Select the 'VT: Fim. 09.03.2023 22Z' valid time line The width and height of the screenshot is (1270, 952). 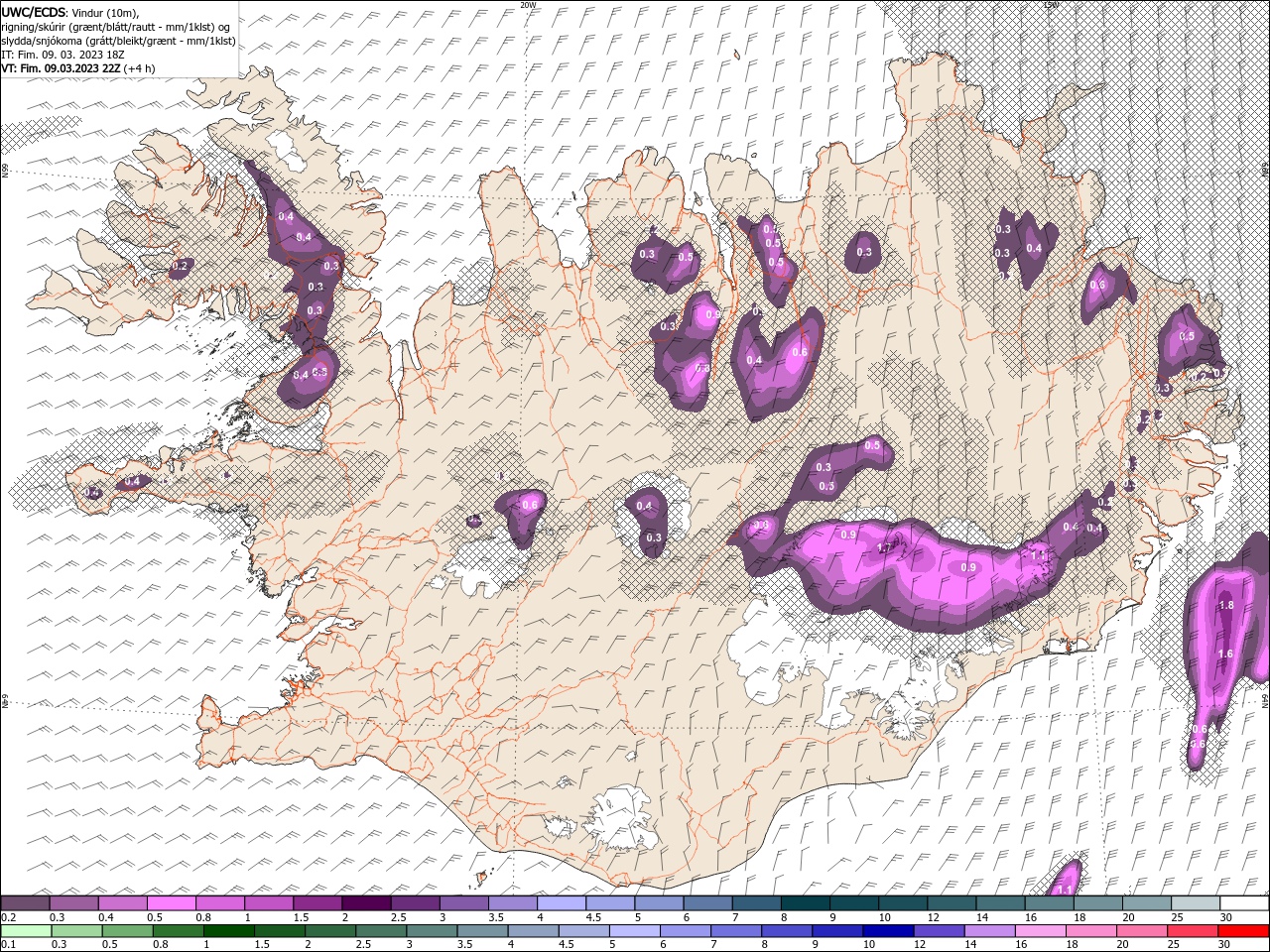(x=62, y=68)
